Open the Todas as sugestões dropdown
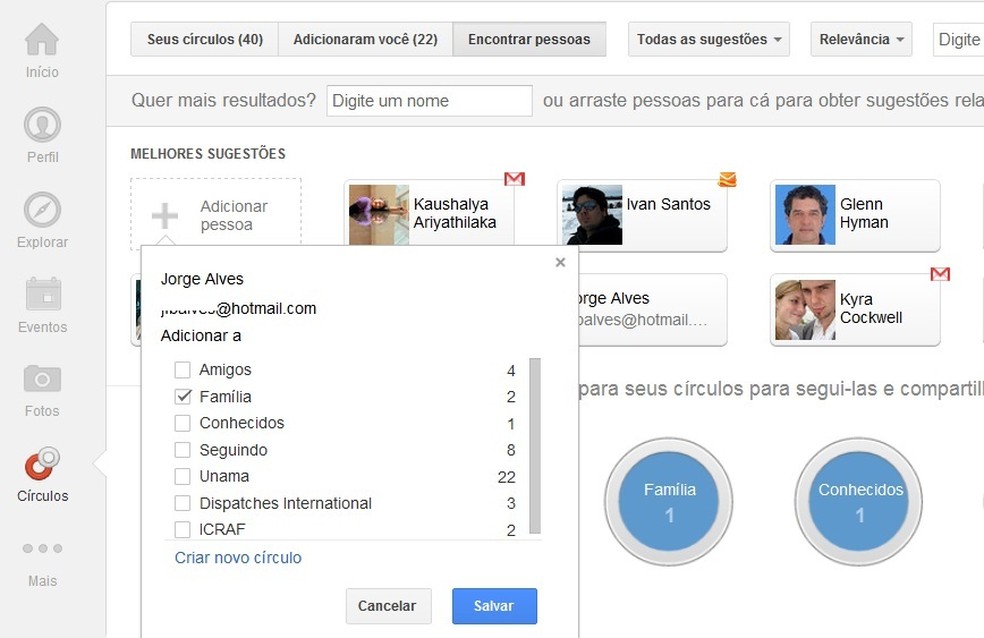 point(708,39)
